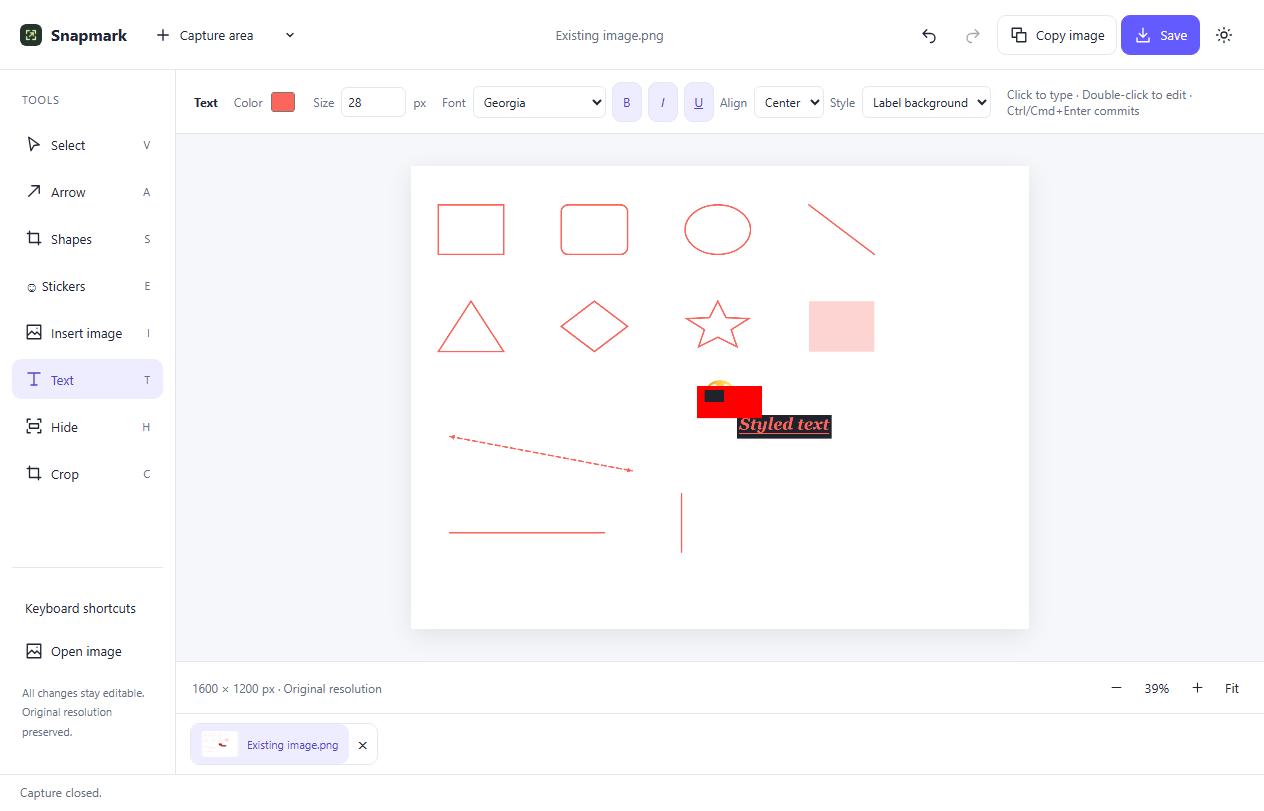Click the font Size input field
This screenshot has height=811, width=1264.
(373, 102)
